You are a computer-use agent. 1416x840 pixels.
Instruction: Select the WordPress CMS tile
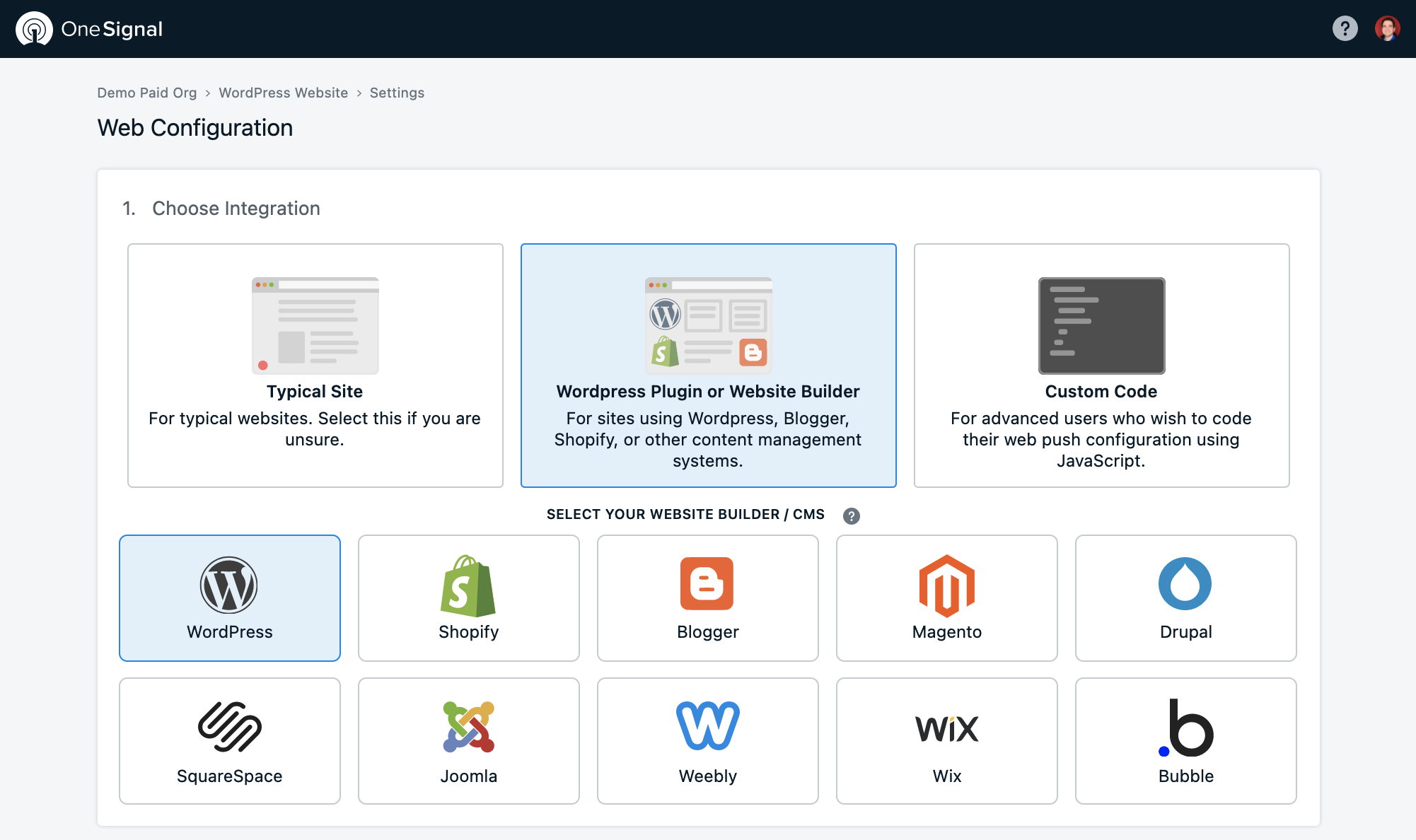point(229,598)
